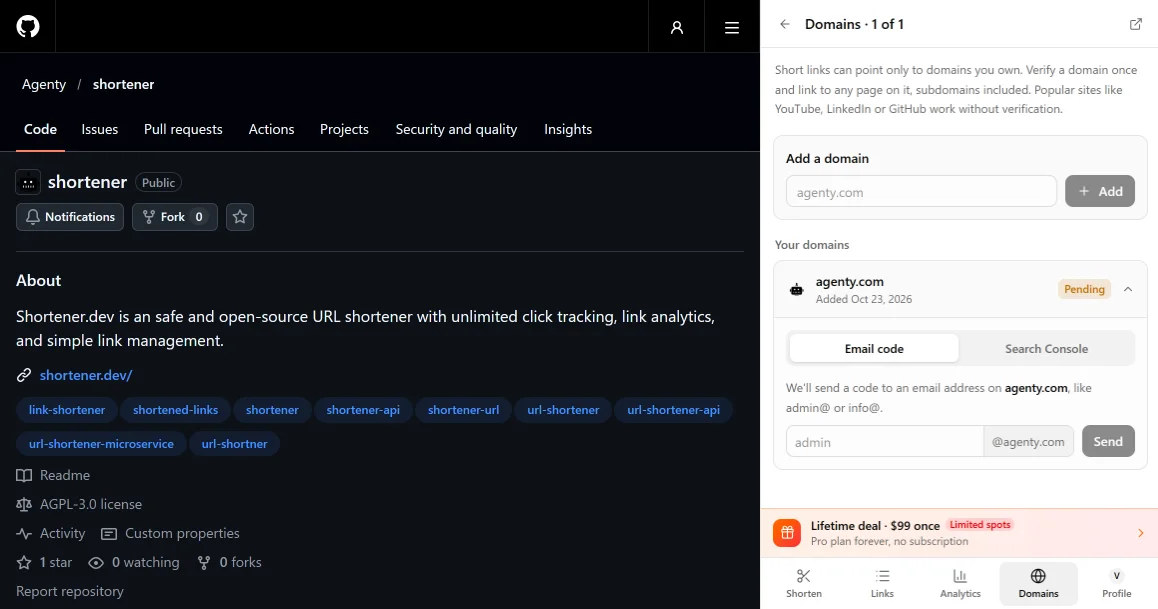Open the Links list tab
Viewport: 1158px width, 609px height.
(x=882, y=583)
